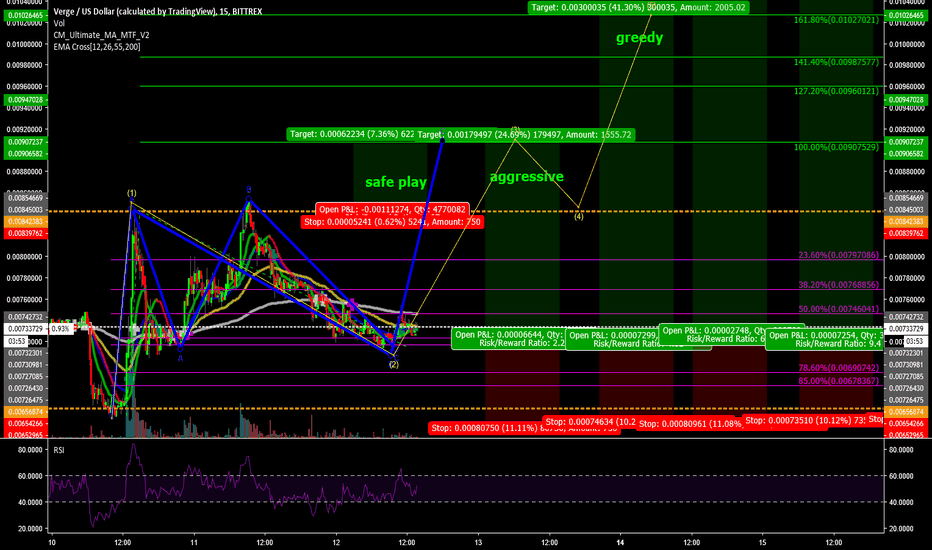Click red 0.00654266 label on right axis
The height and width of the screenshot is (550, 932).
point(906,423)
